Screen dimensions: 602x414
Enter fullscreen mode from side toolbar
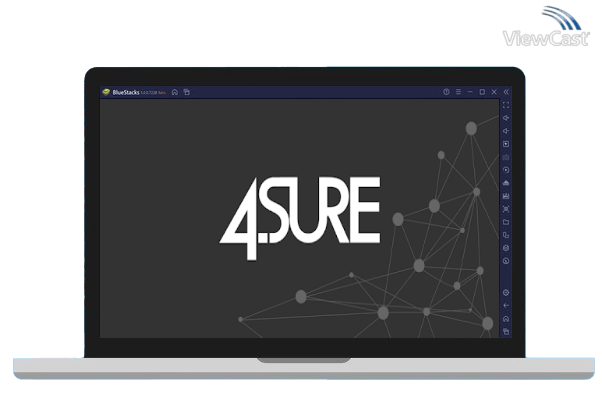pos(506,105)
